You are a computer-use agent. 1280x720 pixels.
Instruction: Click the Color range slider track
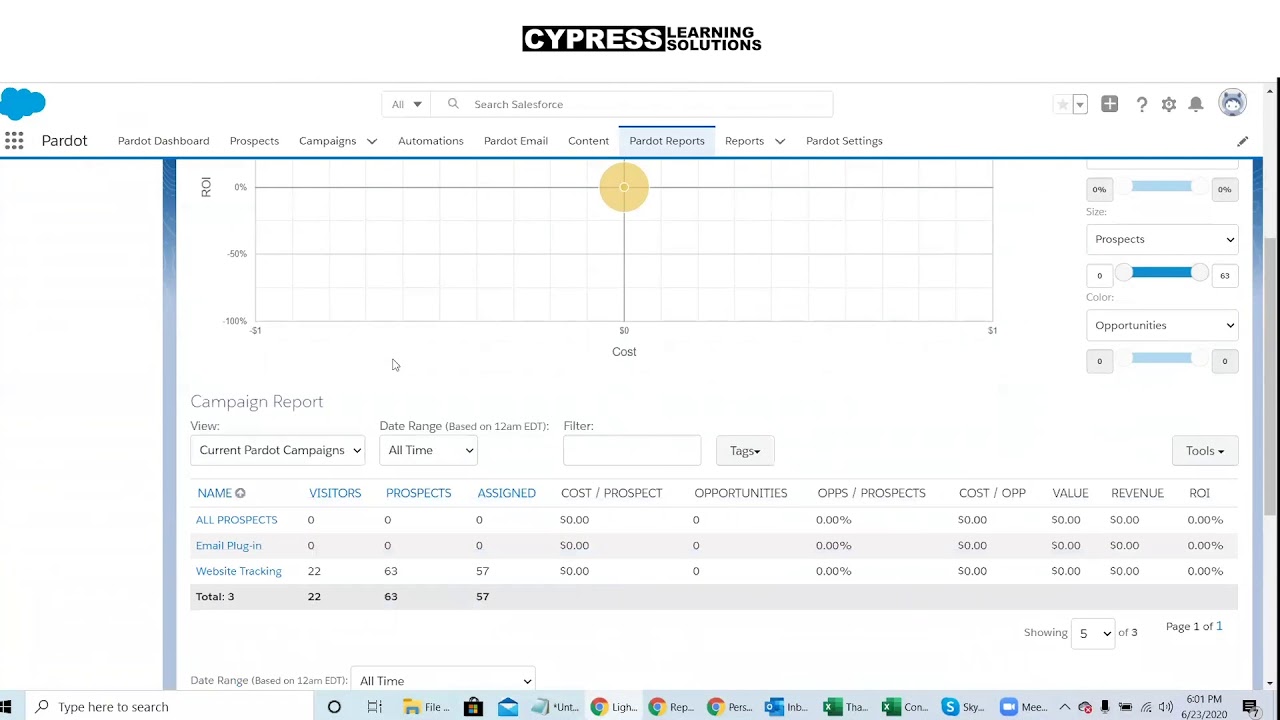coord(1162,358)
